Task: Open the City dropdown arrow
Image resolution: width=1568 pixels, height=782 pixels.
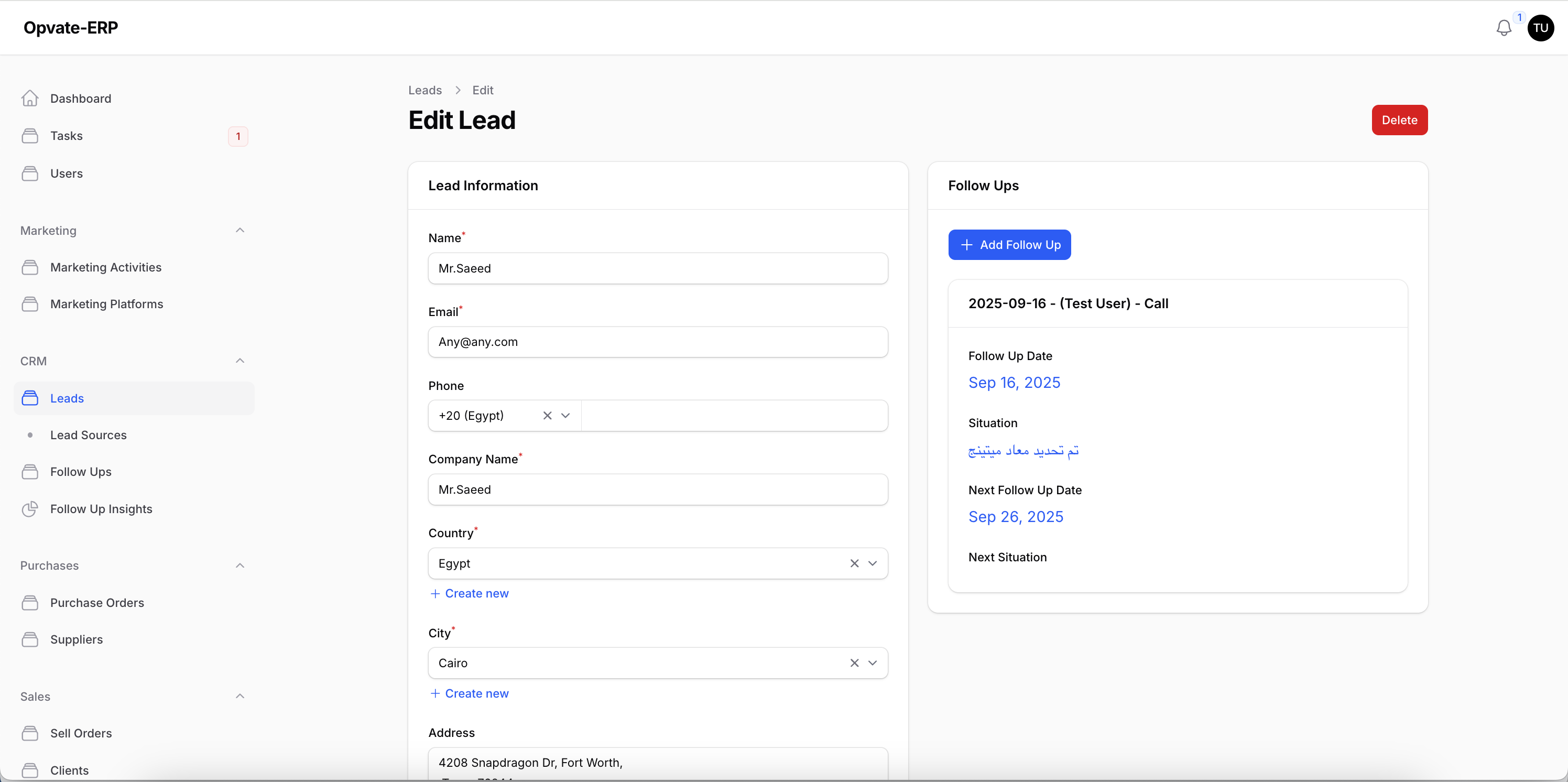Action: 872,664
